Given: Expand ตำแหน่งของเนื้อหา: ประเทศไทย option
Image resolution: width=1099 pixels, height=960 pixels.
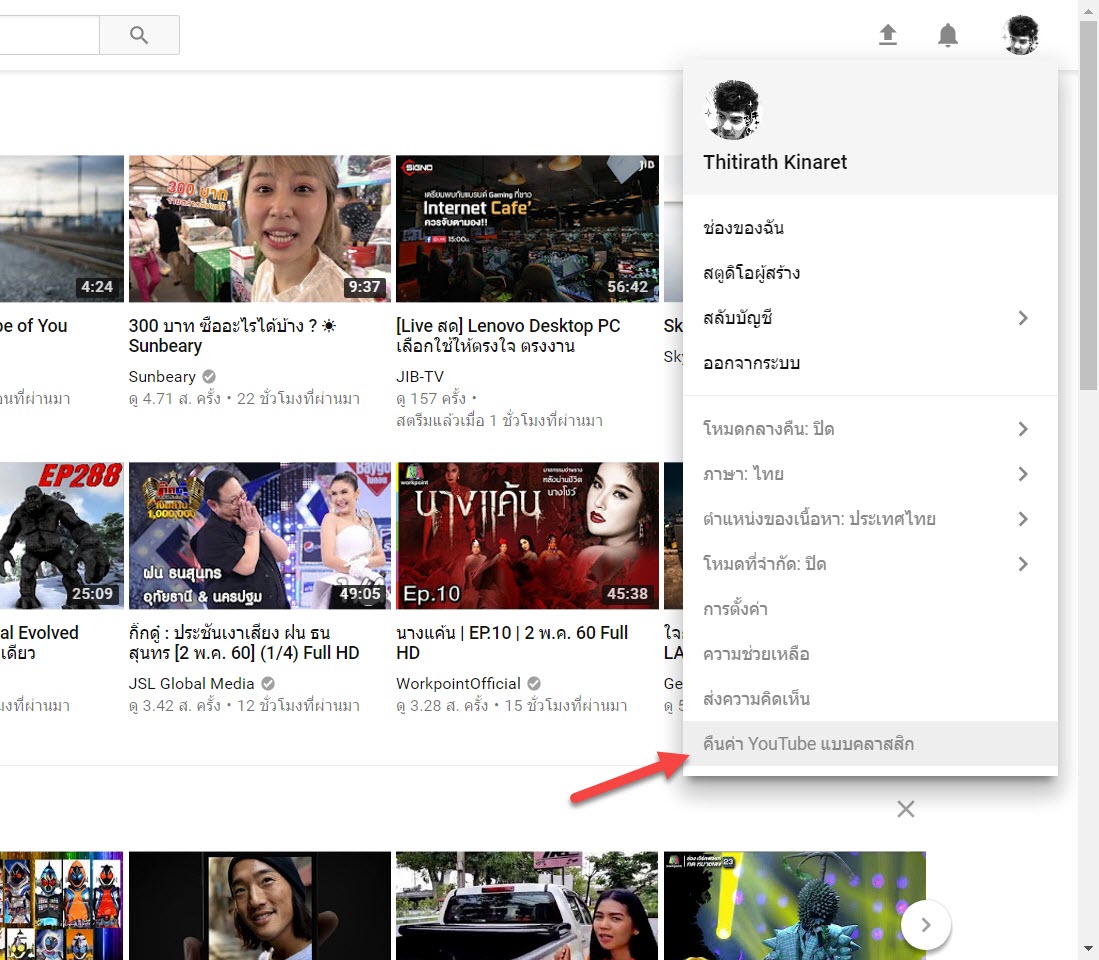Looking at the screenshot, I should (x=868, y=519).
